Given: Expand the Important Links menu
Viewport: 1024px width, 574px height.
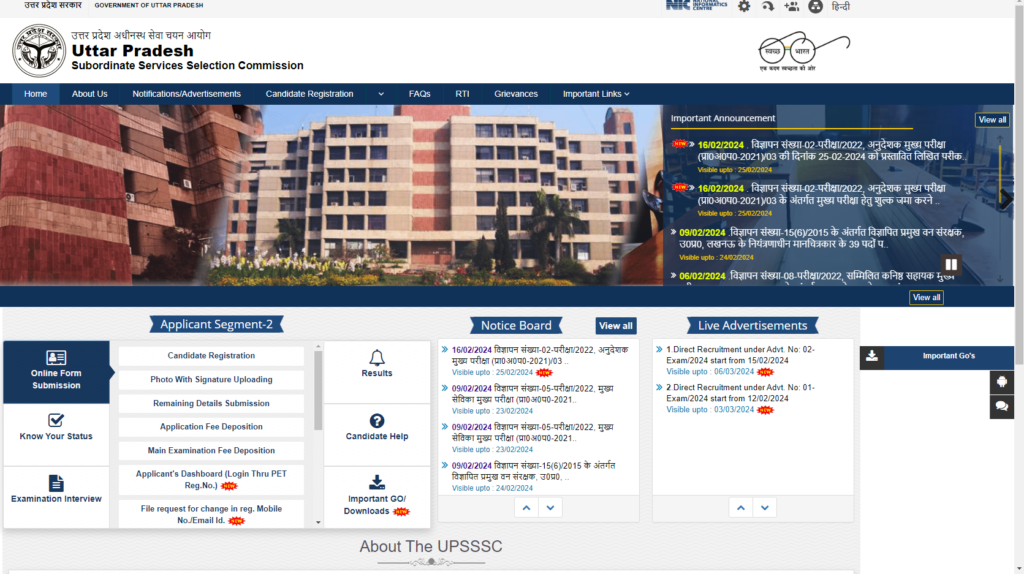Looking at the screenshot, I should click(596, 94).
